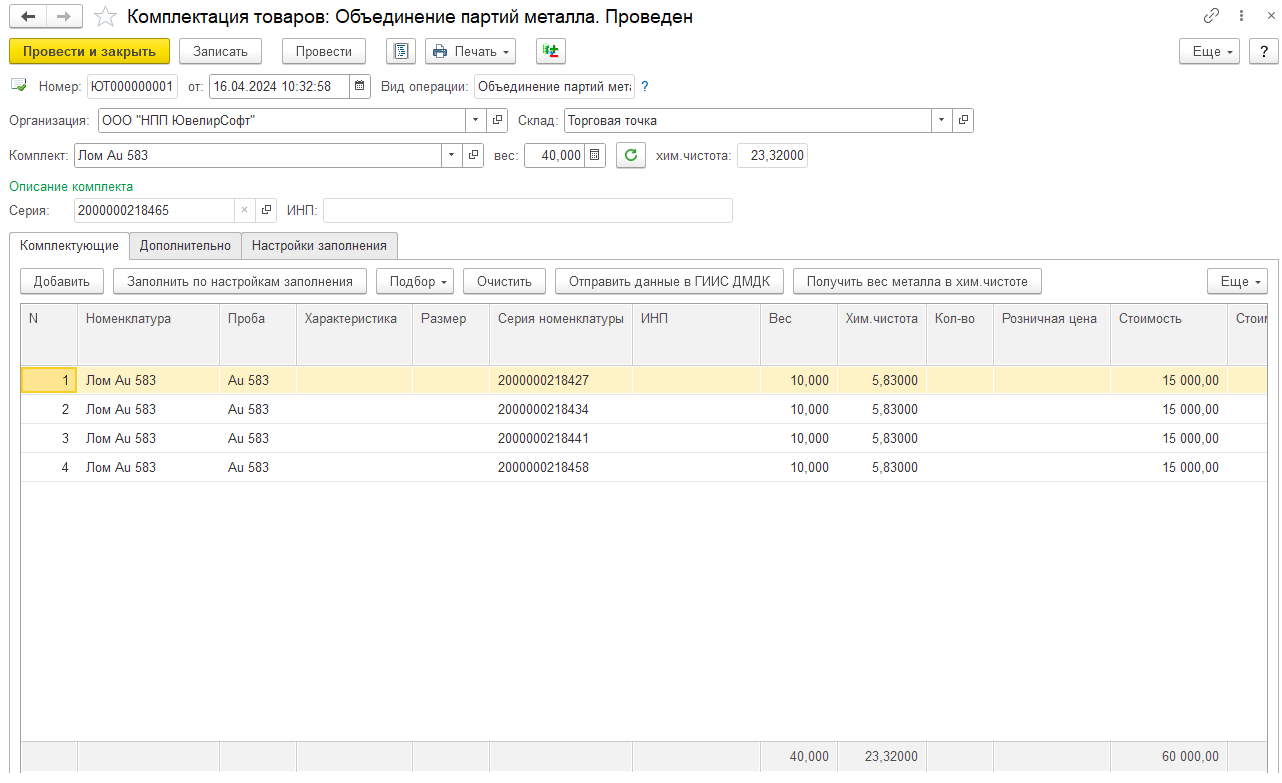Open Комплект record with the open-form icon
The width and height of the screenshot is (1282, 783).
pyautogui.click(x=473, y=156)
